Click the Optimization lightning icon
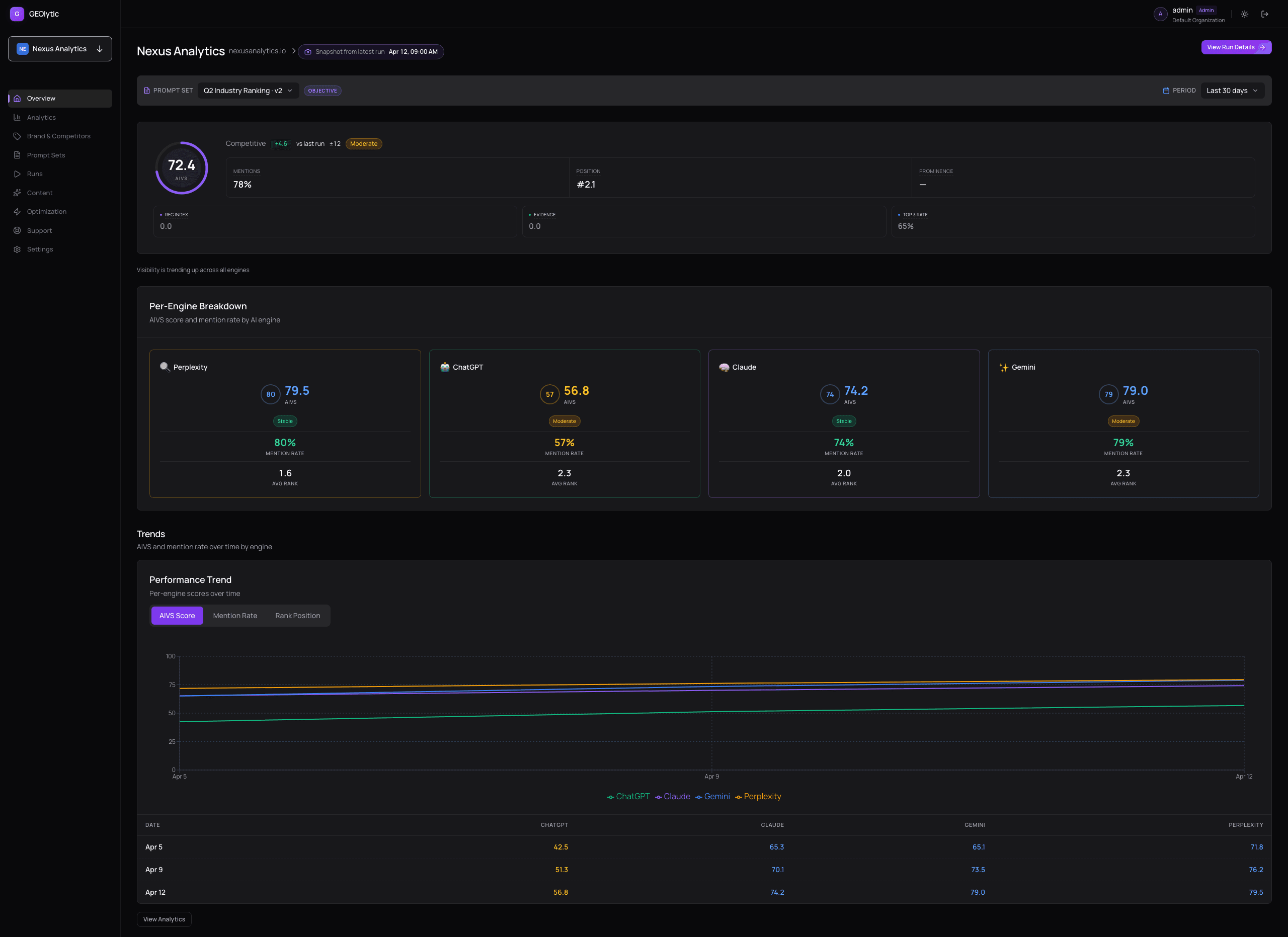The image size is (1288, 937). (x=17, y=212)
